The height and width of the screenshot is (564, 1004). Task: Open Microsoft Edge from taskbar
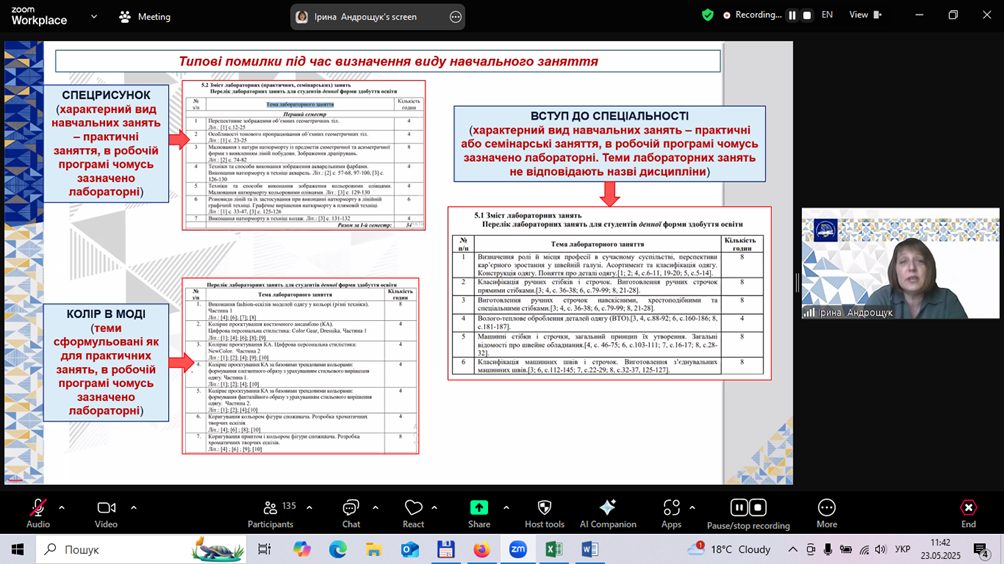337,549
